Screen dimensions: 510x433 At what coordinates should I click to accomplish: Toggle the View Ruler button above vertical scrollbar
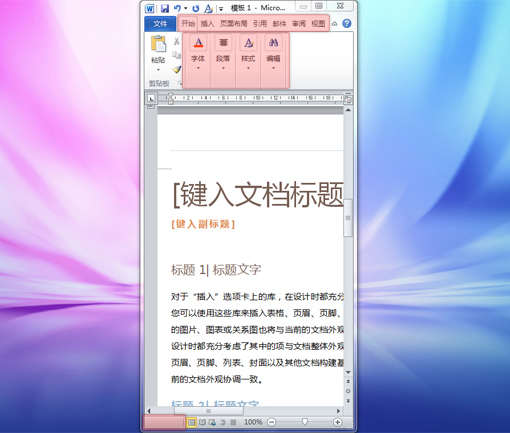348,99
